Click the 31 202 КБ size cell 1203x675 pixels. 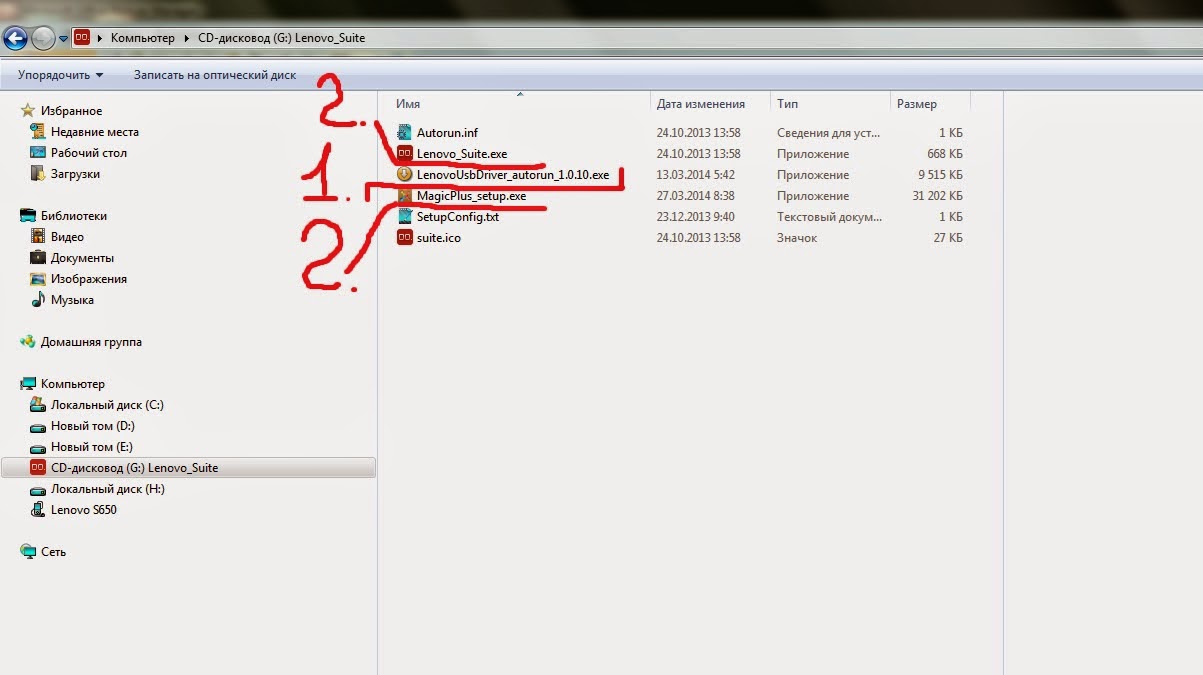(x=937, y=196)
